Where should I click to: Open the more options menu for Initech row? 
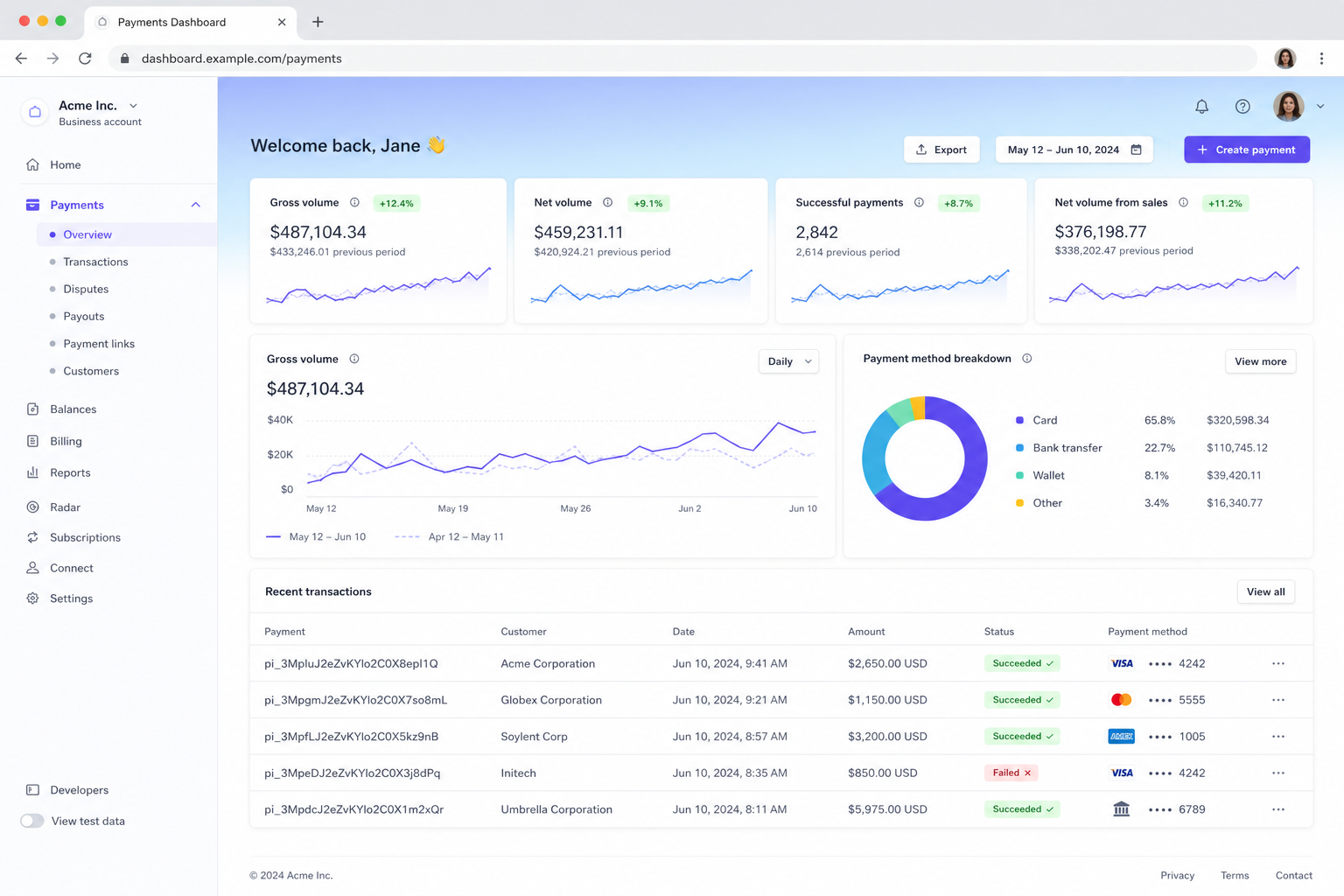pyautogui.click(x=1278, y=773)
